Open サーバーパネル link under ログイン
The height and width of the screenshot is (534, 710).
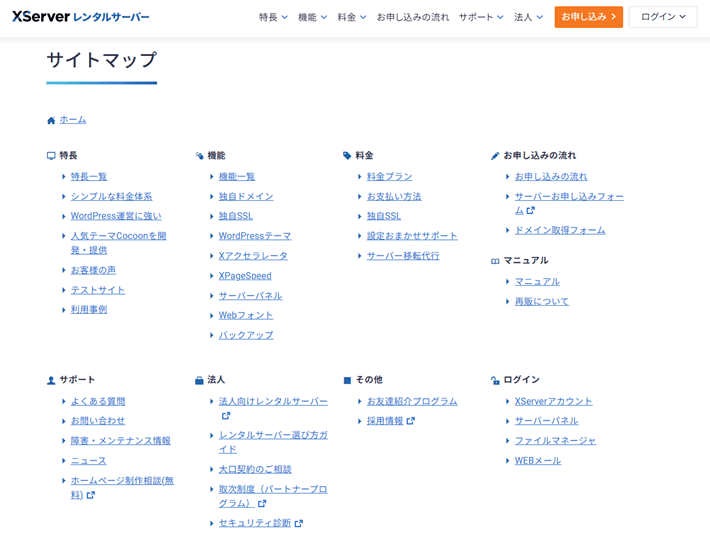[x=547, y=421]
